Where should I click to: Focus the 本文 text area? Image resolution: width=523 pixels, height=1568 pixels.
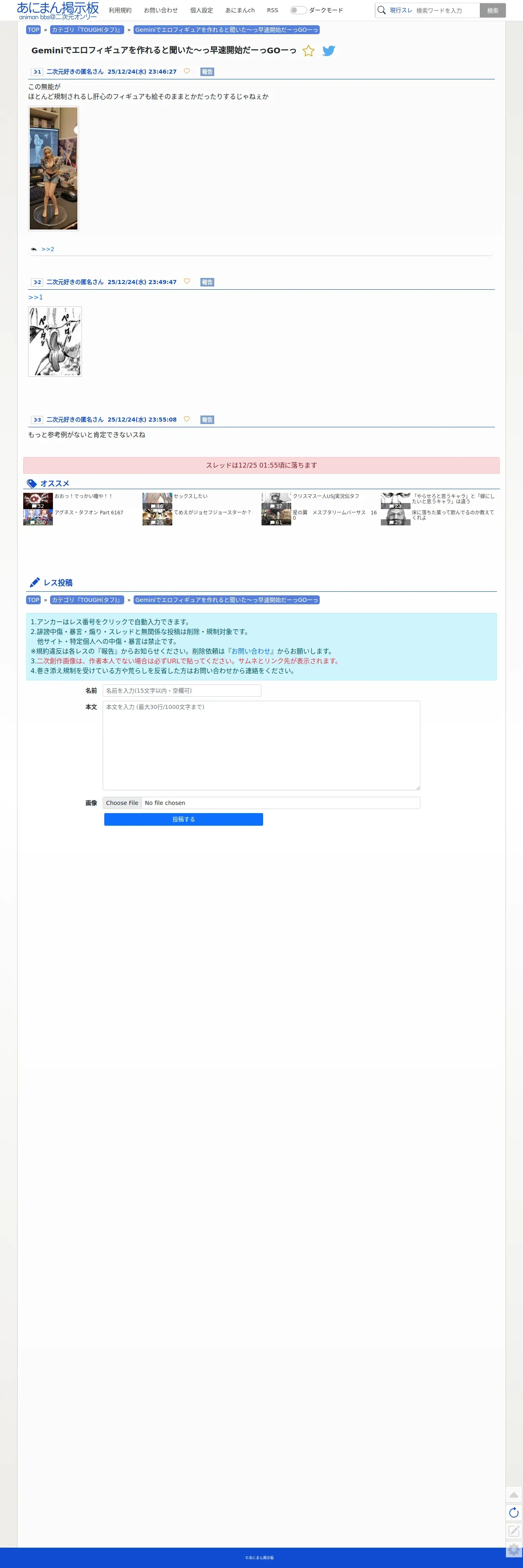click(x=261, y=746)
